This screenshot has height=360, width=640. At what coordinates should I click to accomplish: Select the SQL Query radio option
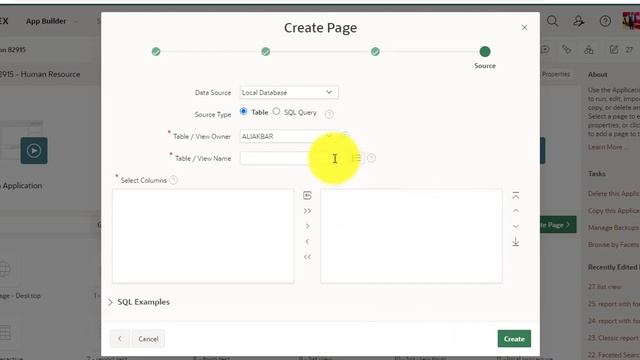[x=276, y=111]
